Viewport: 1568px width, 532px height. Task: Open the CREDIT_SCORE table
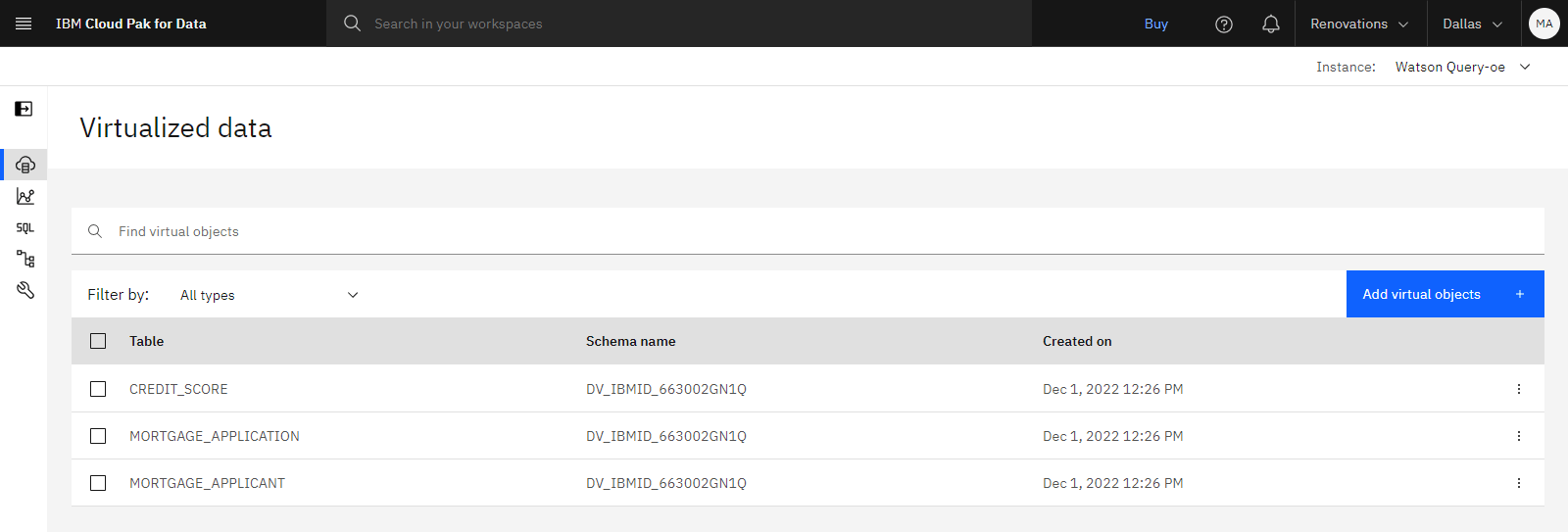tap(178, 389)
